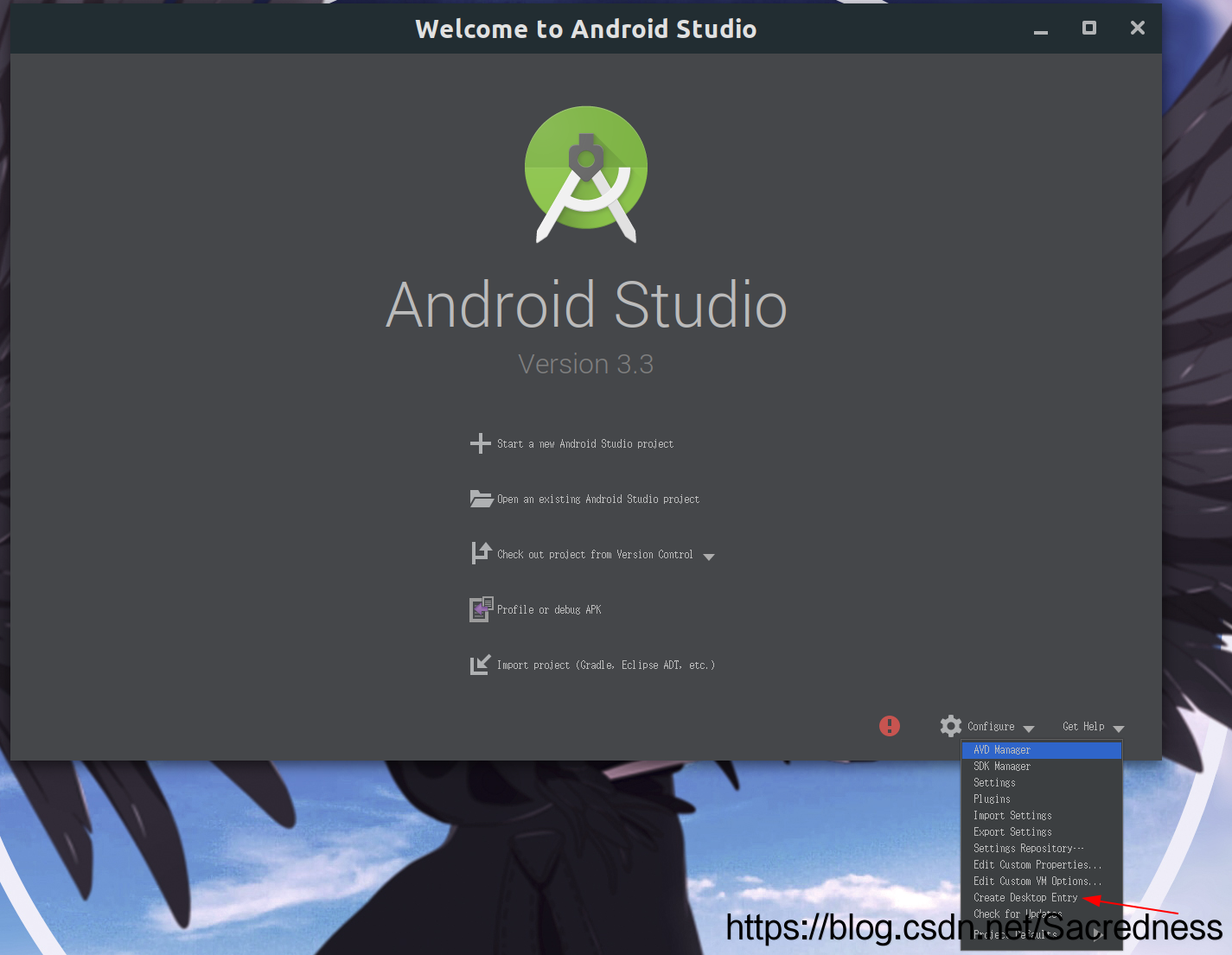The width and height of the screenshot is (1232, 955).
Task: Open Edit Custom Properties menu item
Action: [1042, 865]
